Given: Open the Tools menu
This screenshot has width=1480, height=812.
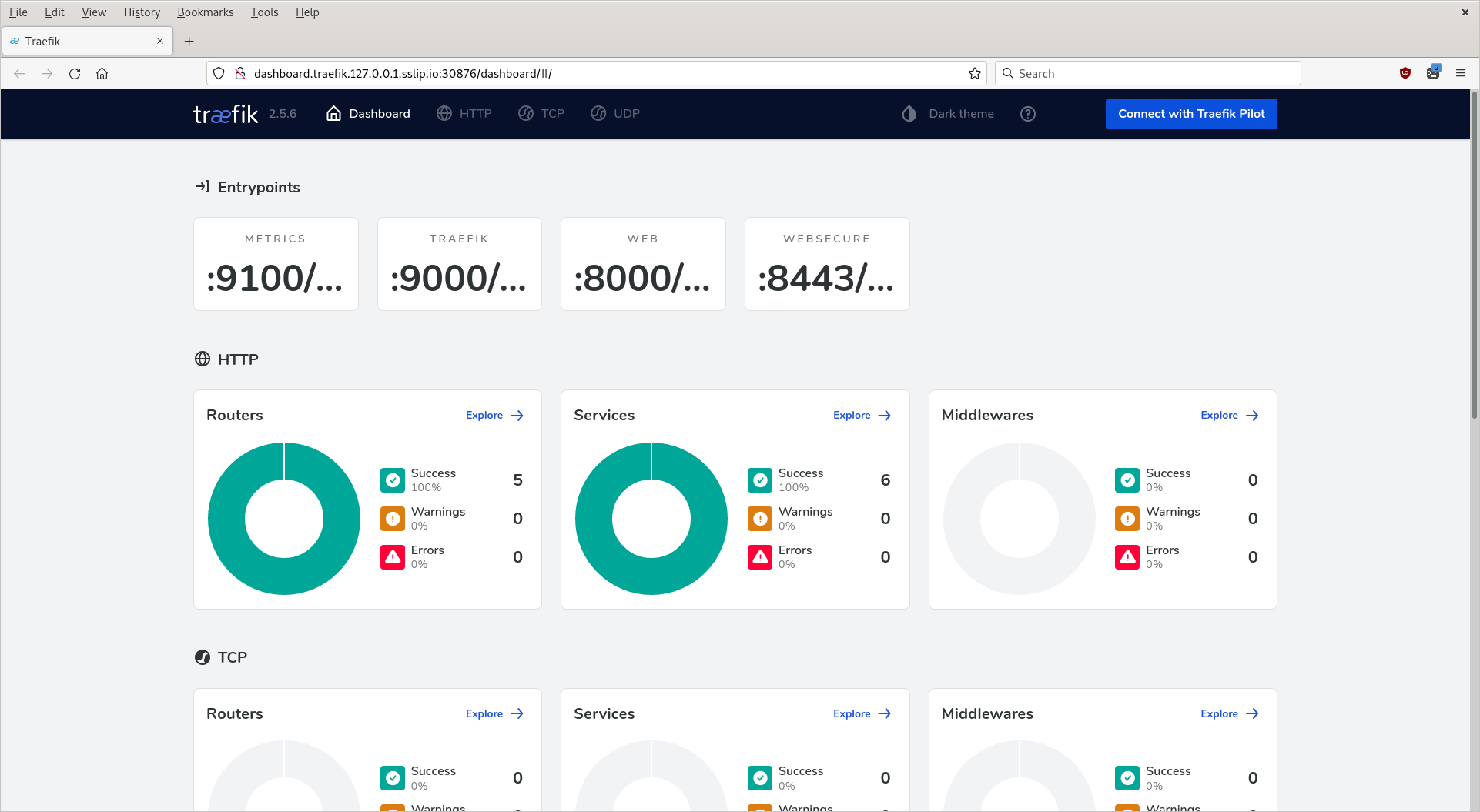Looking at the screenshot, I should click(264, 12).
